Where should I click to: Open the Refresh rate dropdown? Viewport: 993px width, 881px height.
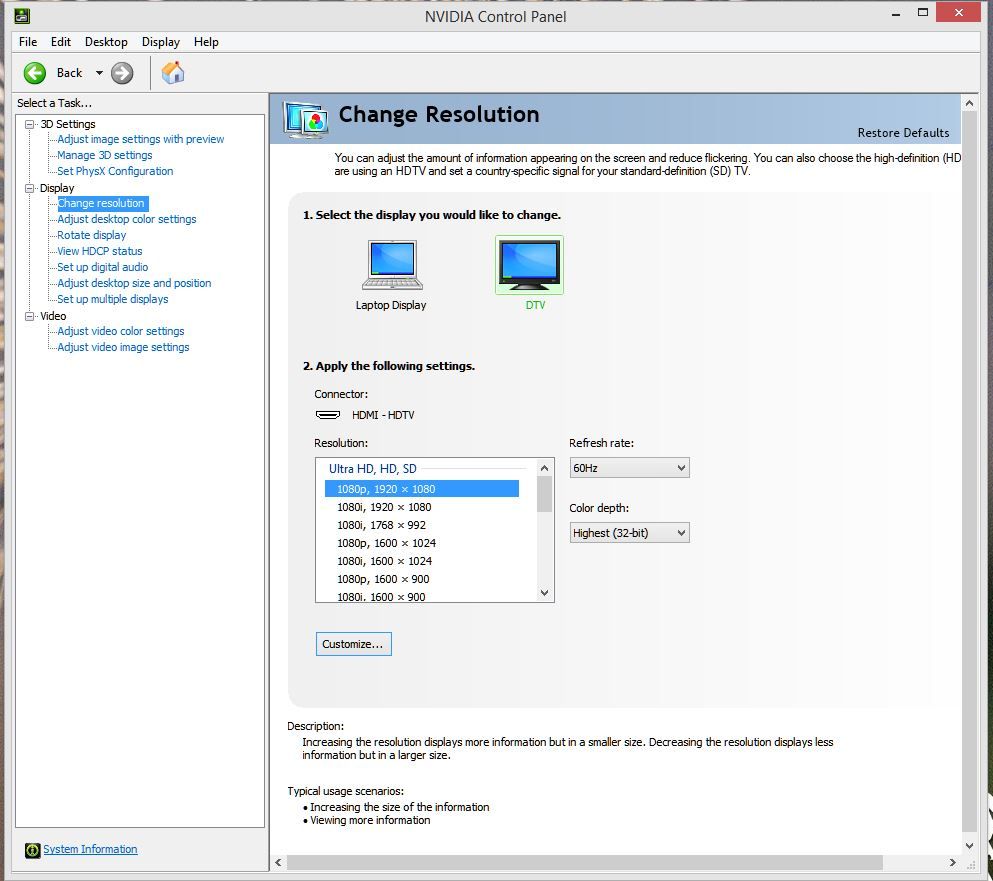point(629,468)
